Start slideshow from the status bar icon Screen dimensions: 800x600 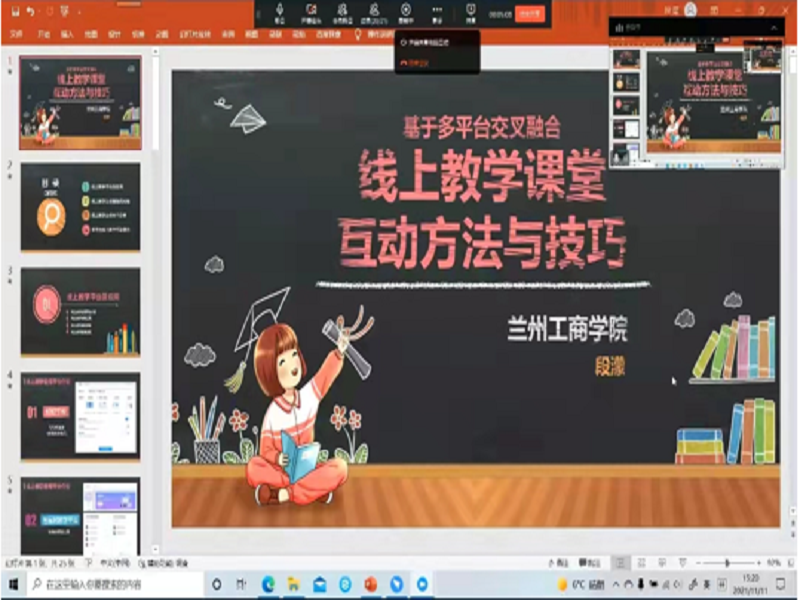(x=681, y=563)
